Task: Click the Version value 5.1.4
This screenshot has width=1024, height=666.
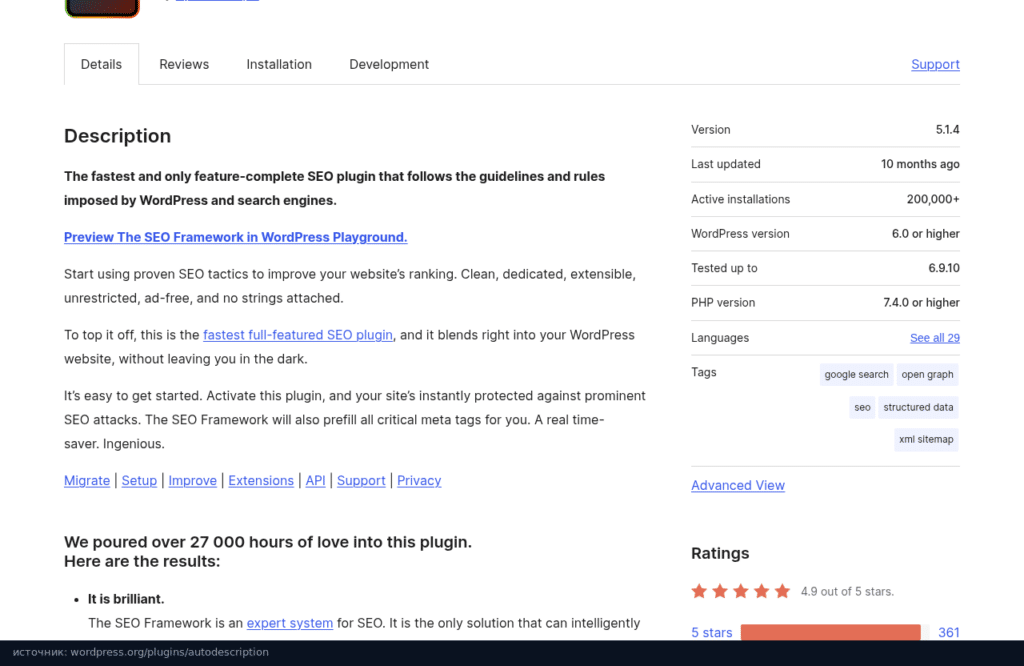Action: point(947,129)
